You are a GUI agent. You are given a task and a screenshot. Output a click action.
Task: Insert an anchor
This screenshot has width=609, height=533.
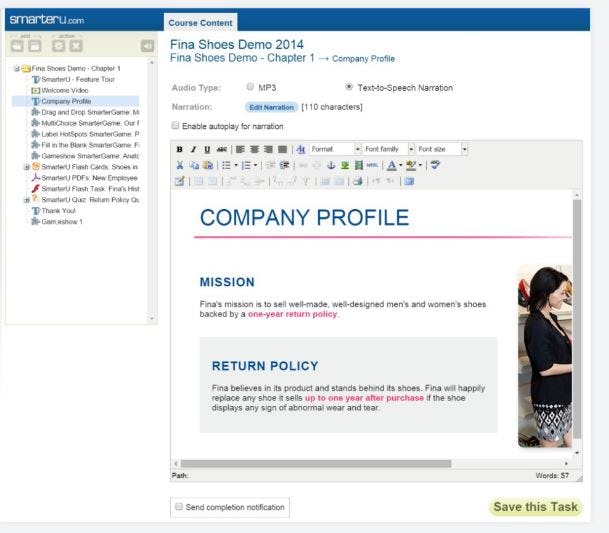pos(331,165)
